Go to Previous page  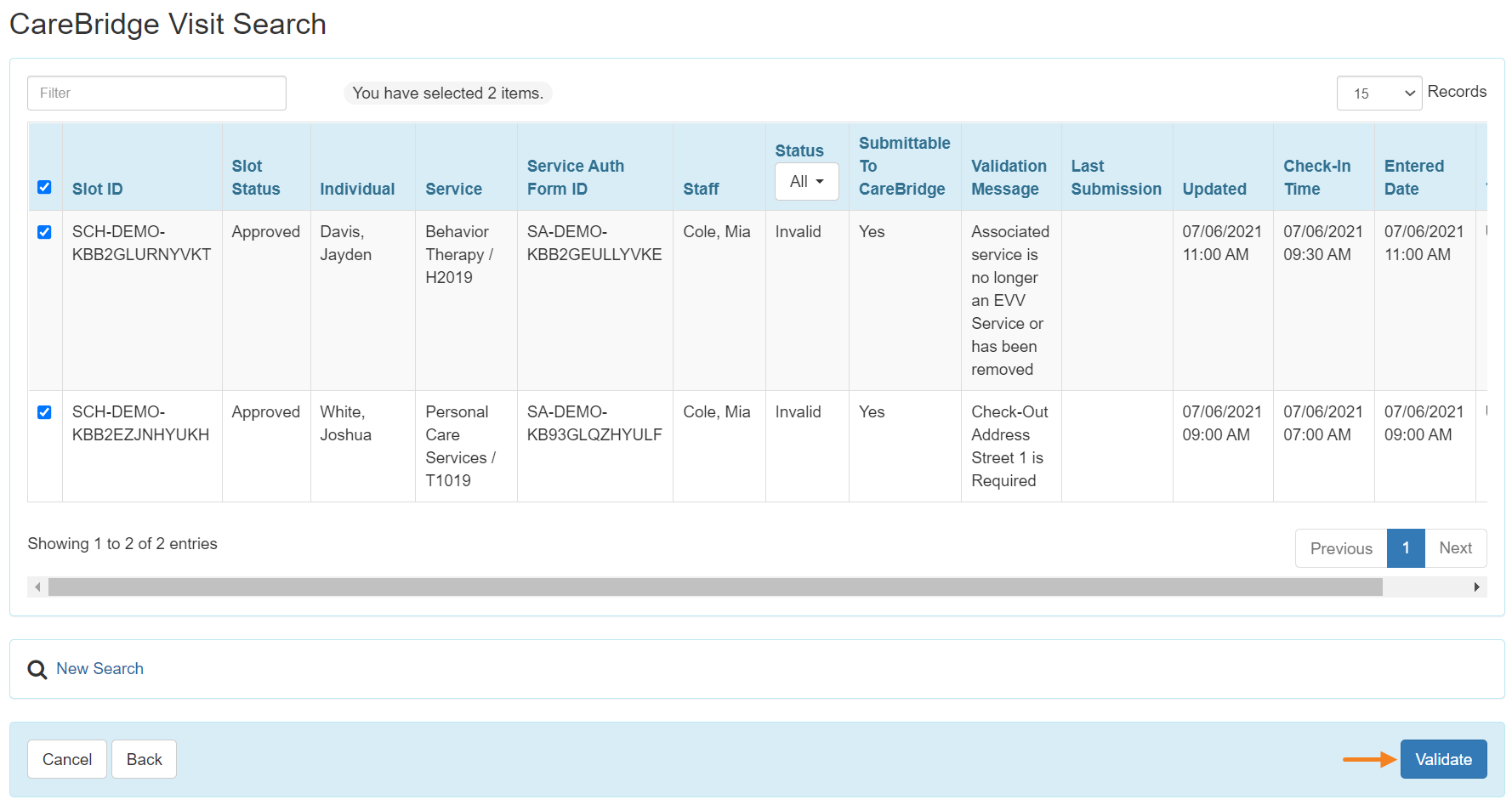1341,548
